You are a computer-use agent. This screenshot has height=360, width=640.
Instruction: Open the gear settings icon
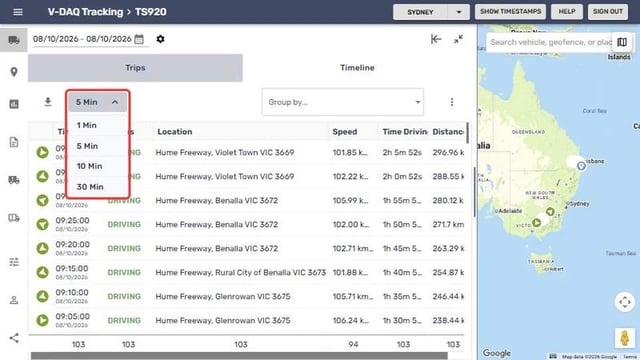(x=160, y=39)
